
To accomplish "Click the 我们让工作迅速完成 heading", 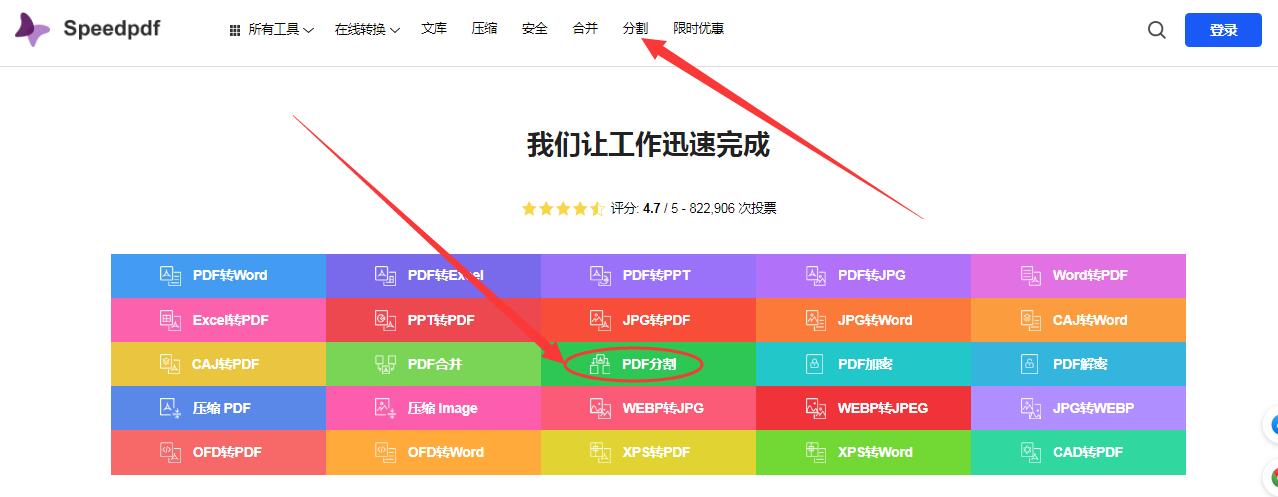I will pos(648,144).
